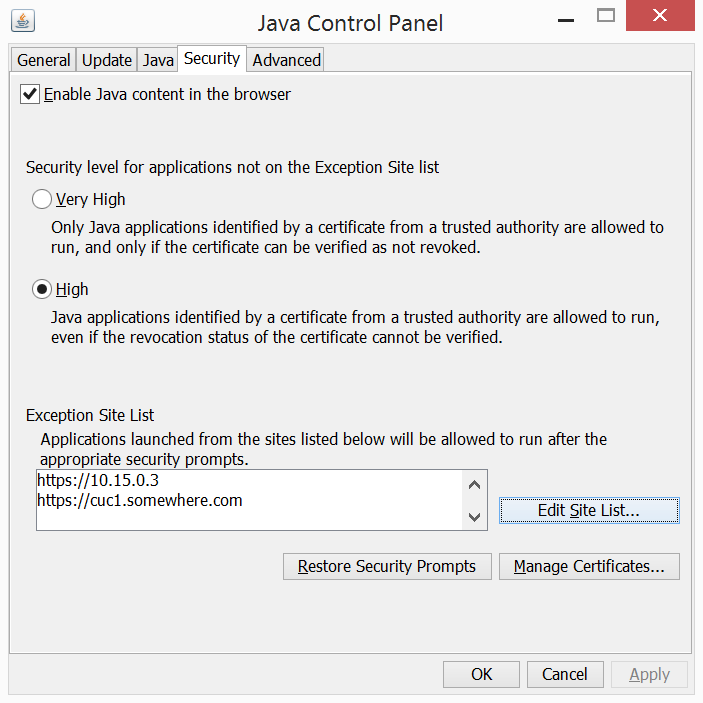Open the Java tab
703x703 pixels.
click(158, 60)
